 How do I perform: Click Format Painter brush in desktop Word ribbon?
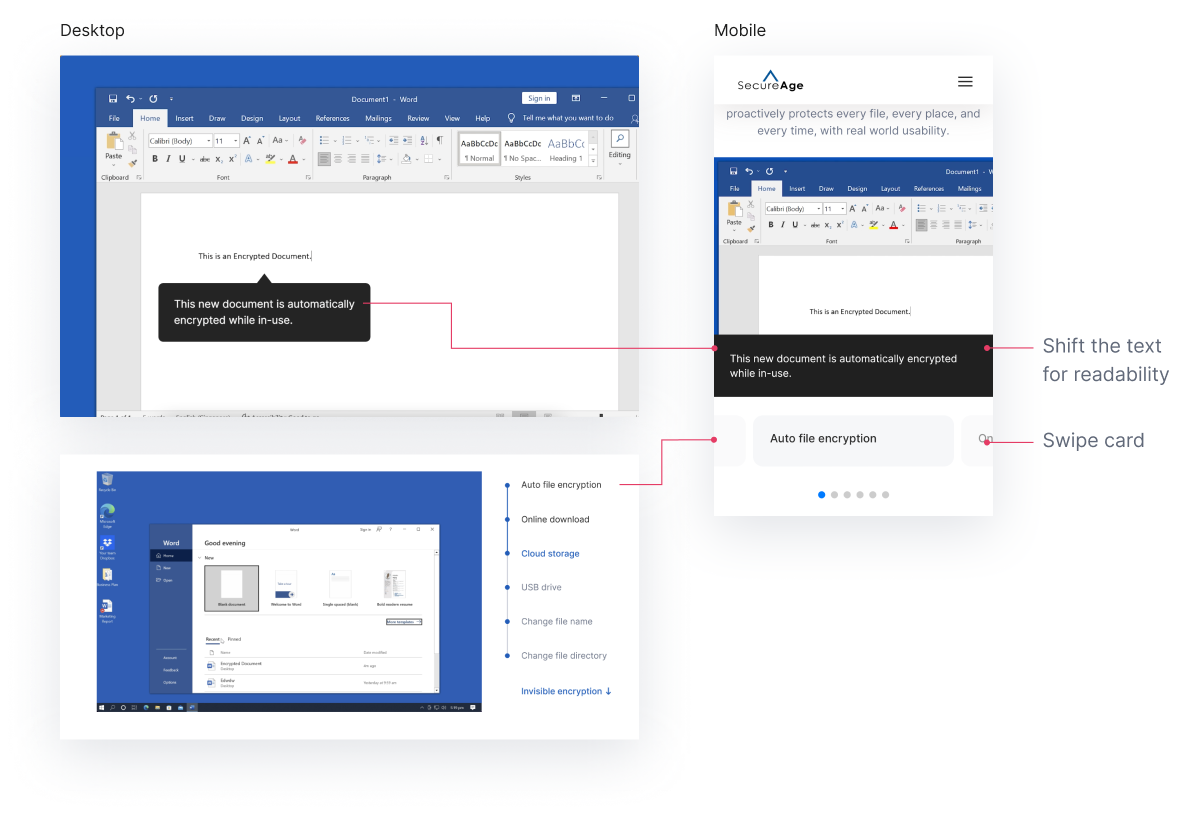(132, 163)
